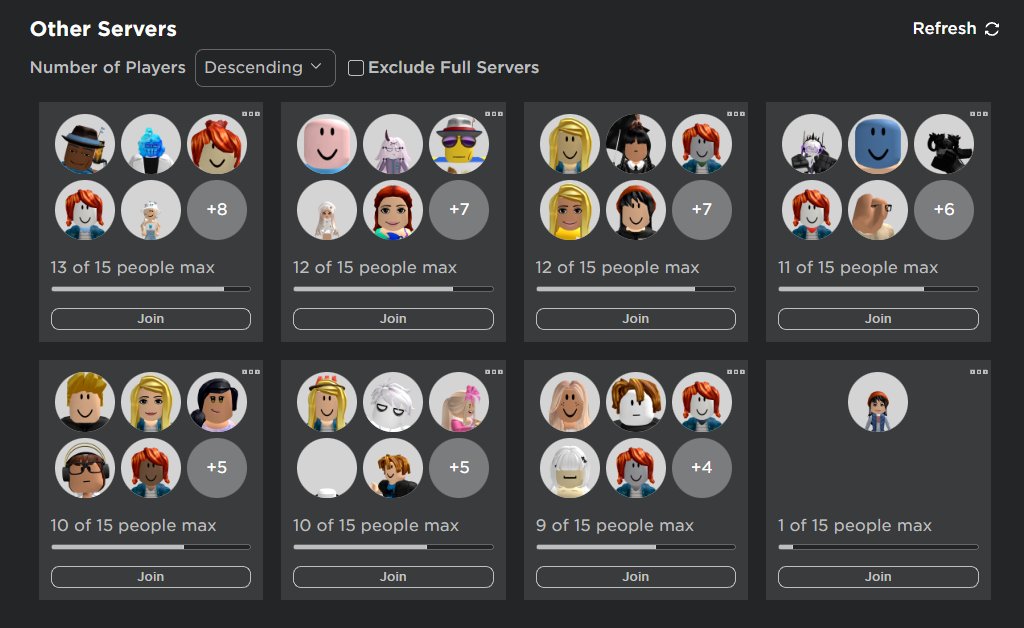
Task: Select the fedora hat avatar in 13-player server
Action: tap(85, 144)
